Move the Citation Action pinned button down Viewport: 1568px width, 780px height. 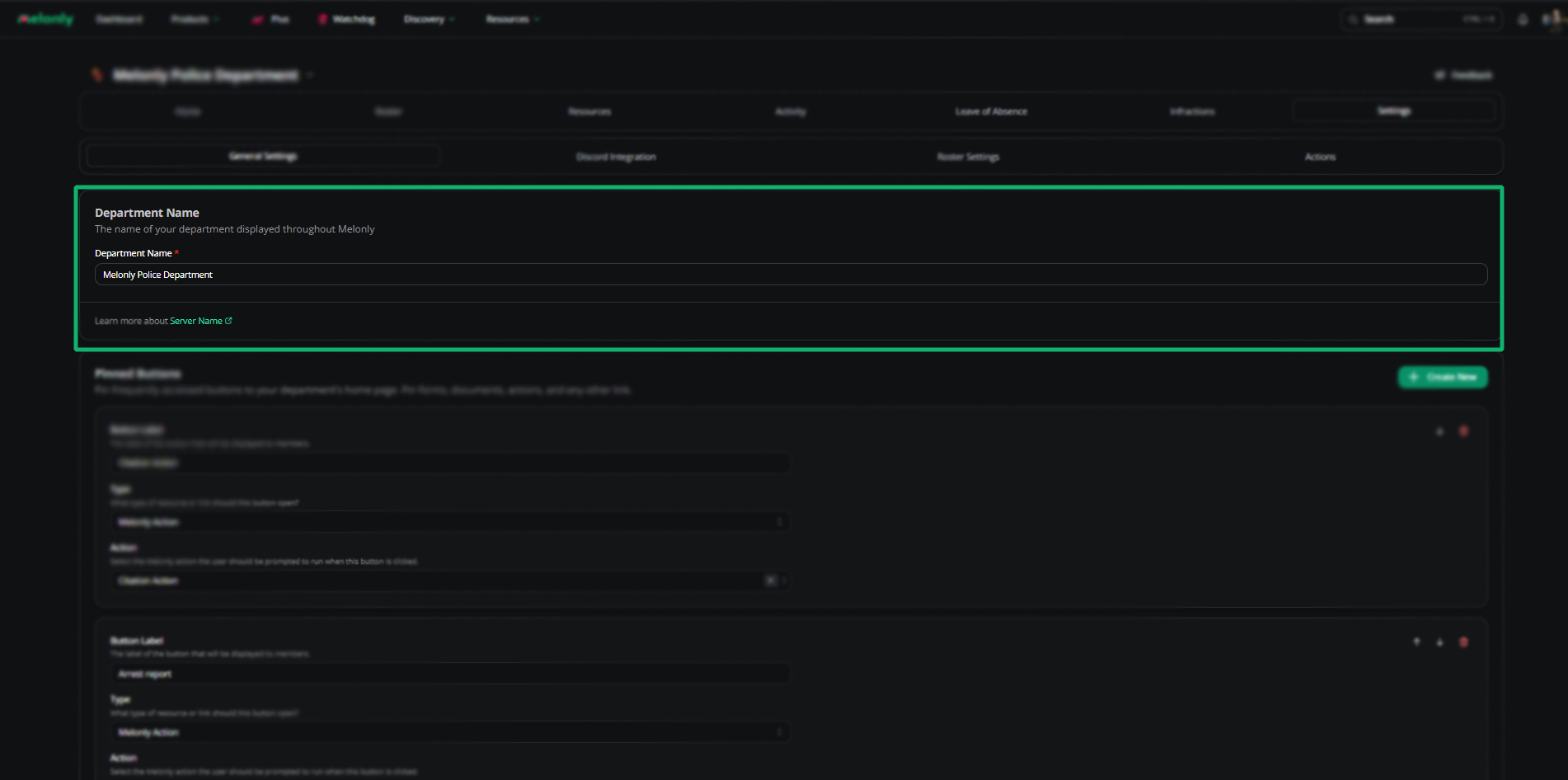click(1439, 431)
